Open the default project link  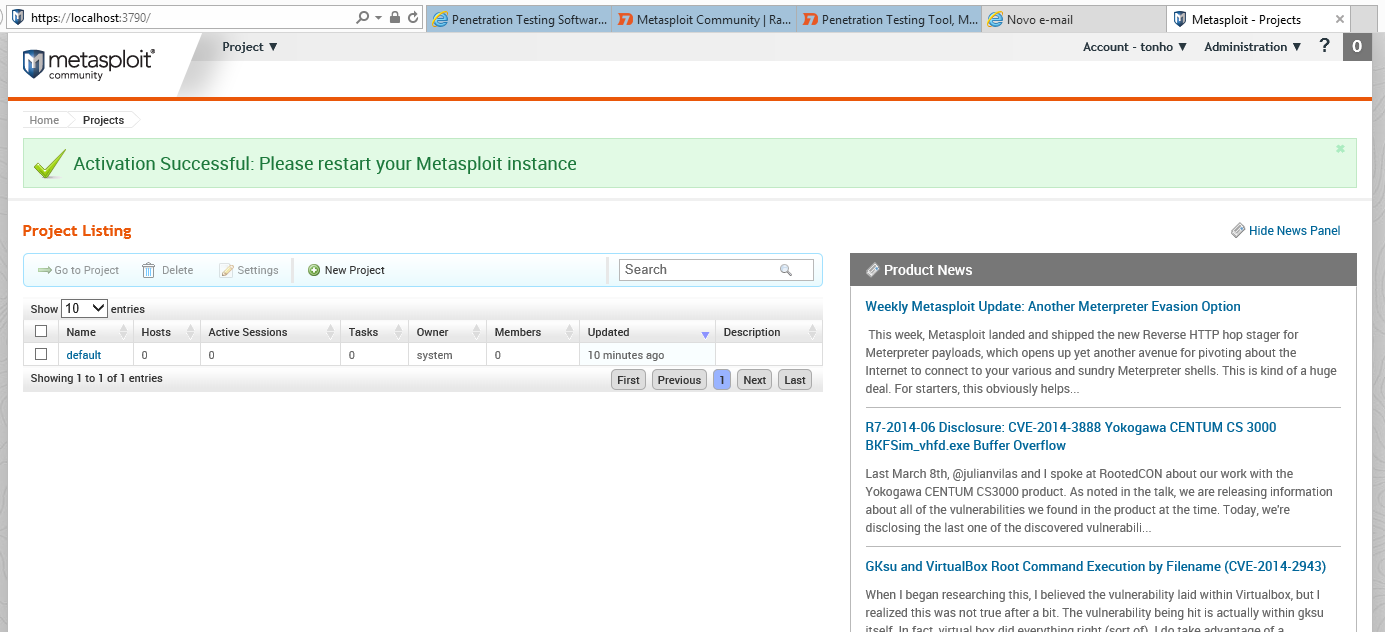pos(84,355)
